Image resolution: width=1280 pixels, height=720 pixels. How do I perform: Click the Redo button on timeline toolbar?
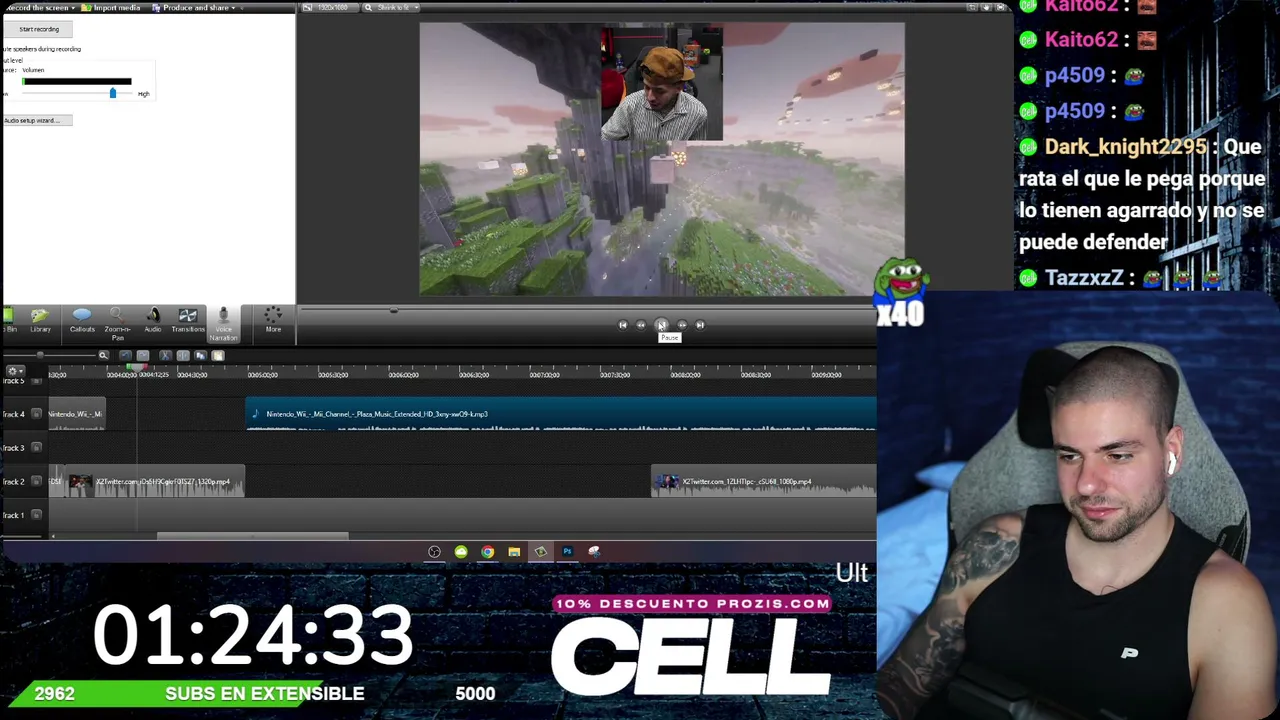coord(143,356)
